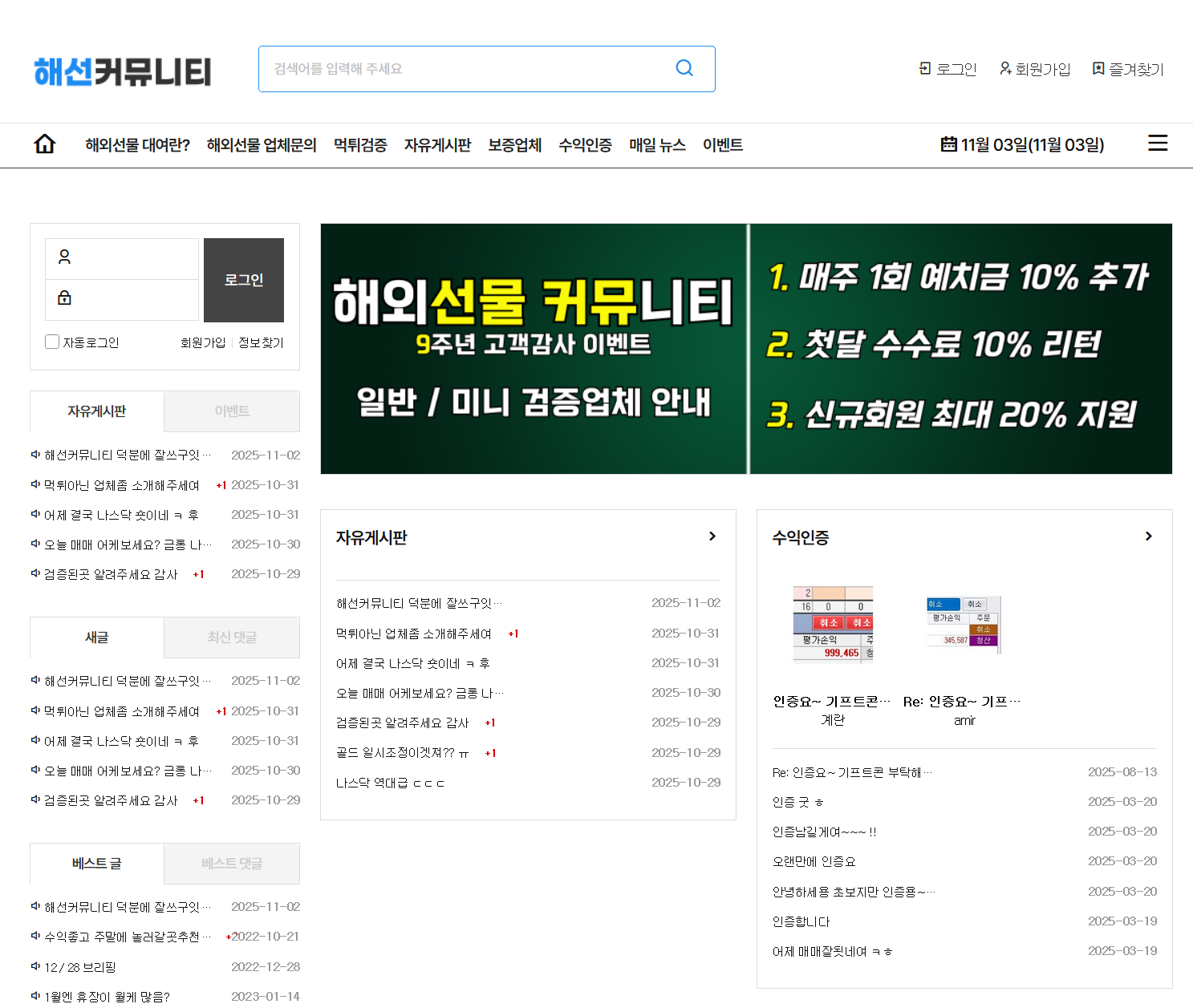This screenshot has width=1193, height=1008.
Task: Click the user icon in the ID field
Action: pyautogui.click(x=65, y=257)
